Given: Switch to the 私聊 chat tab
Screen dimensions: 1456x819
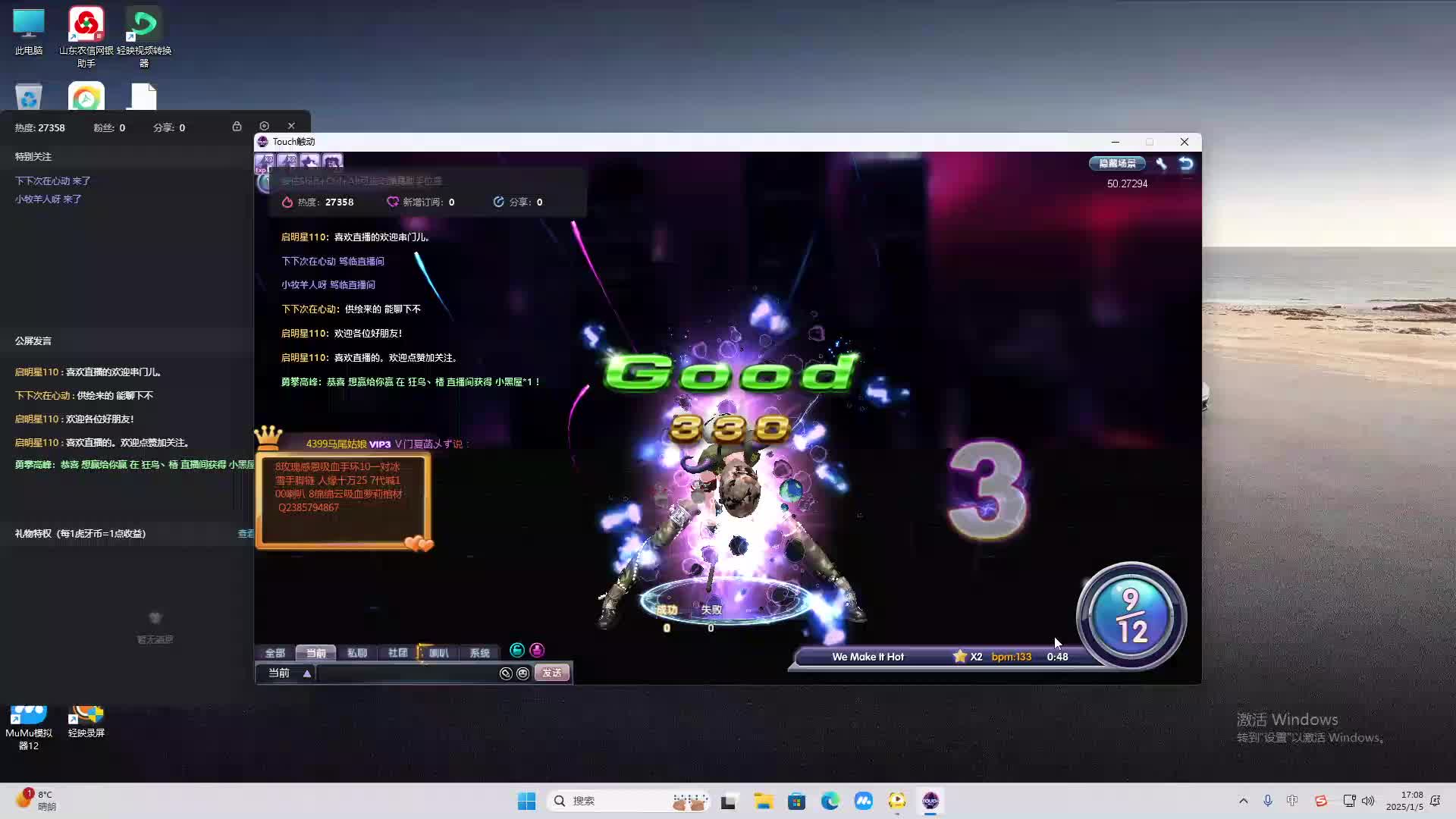Looking at the screenshot, I should [357, 653].
